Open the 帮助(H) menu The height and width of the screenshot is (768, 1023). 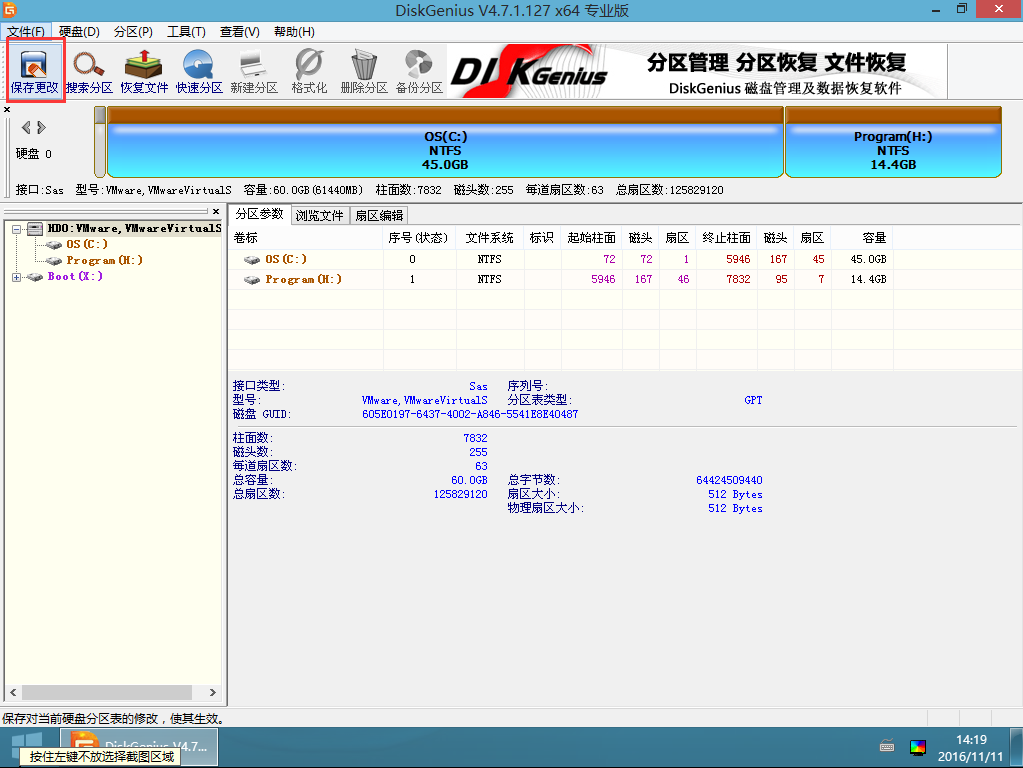[x=294, y=32]
